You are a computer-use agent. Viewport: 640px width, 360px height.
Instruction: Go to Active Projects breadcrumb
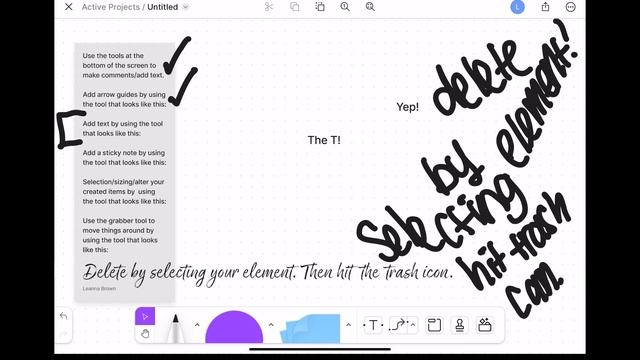[x=111, y=7]
